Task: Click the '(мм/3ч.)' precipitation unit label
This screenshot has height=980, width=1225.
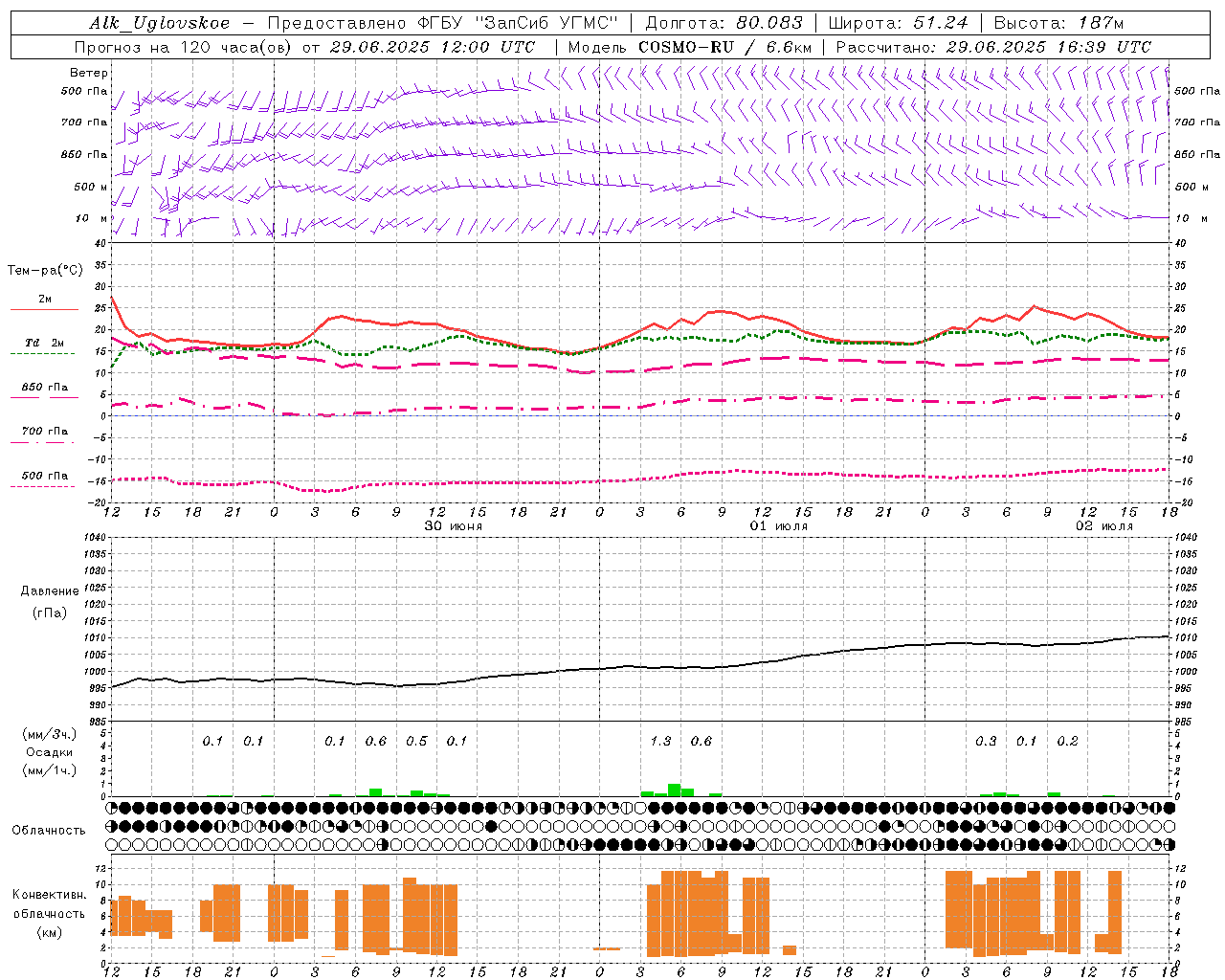Action: (49, 734)
